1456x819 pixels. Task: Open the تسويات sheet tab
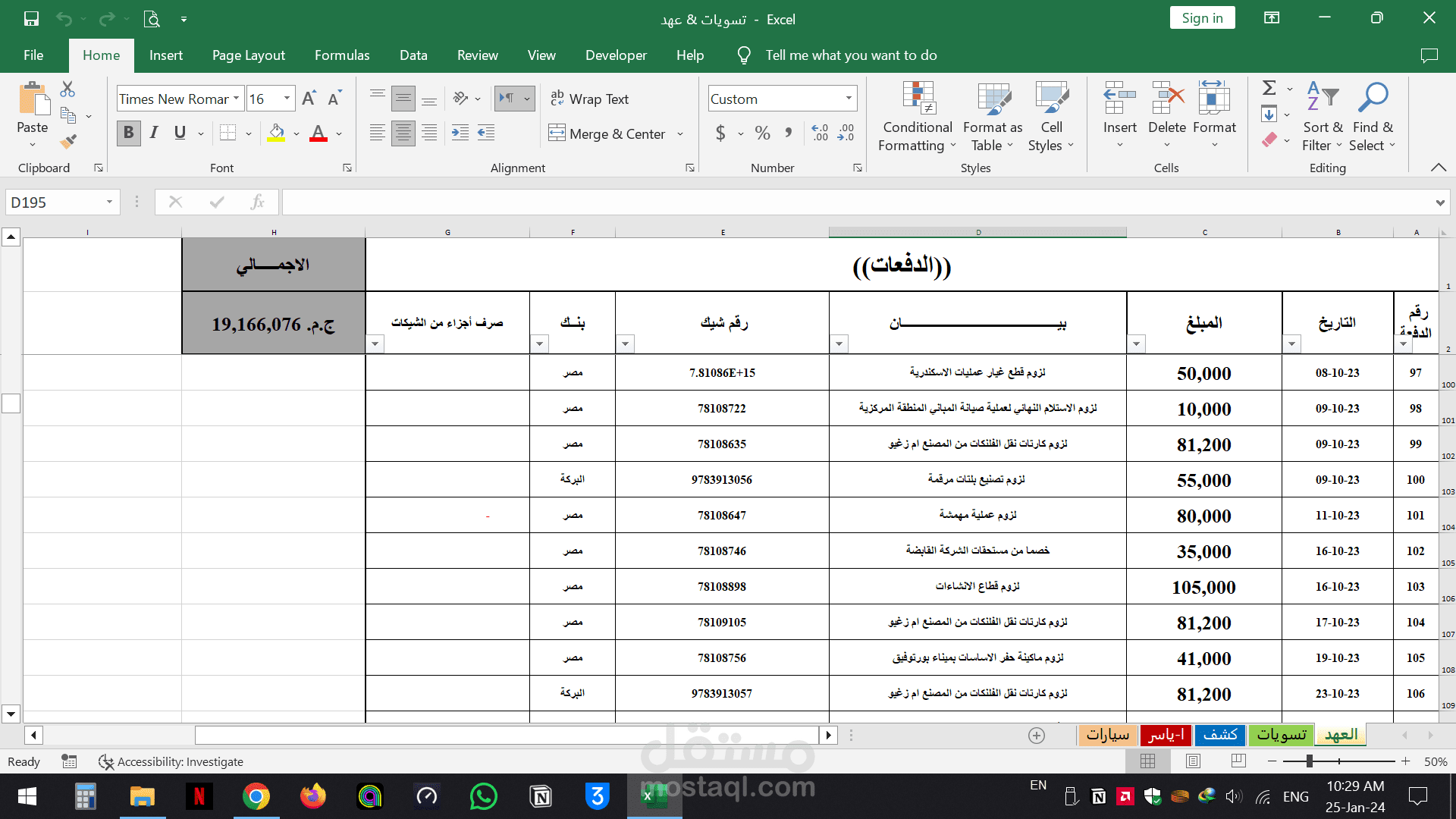1281,735
